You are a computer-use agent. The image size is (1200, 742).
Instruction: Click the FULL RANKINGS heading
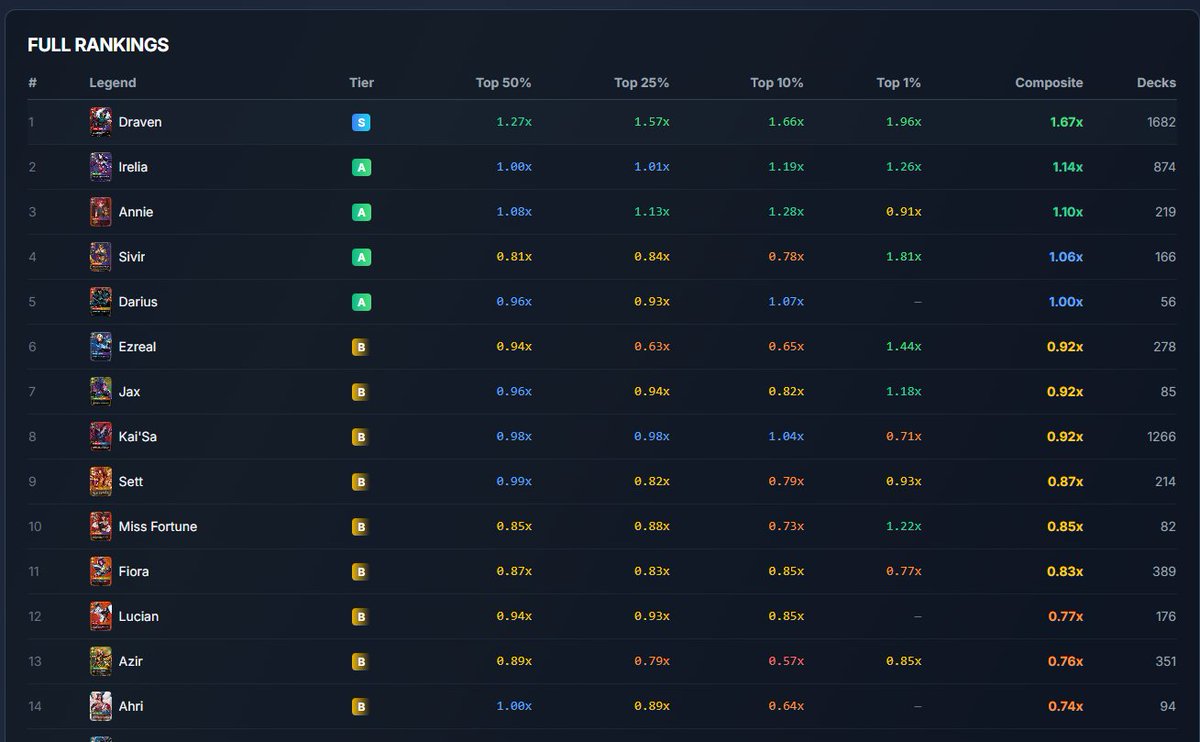pyautogui.click(x=98, y=45)
